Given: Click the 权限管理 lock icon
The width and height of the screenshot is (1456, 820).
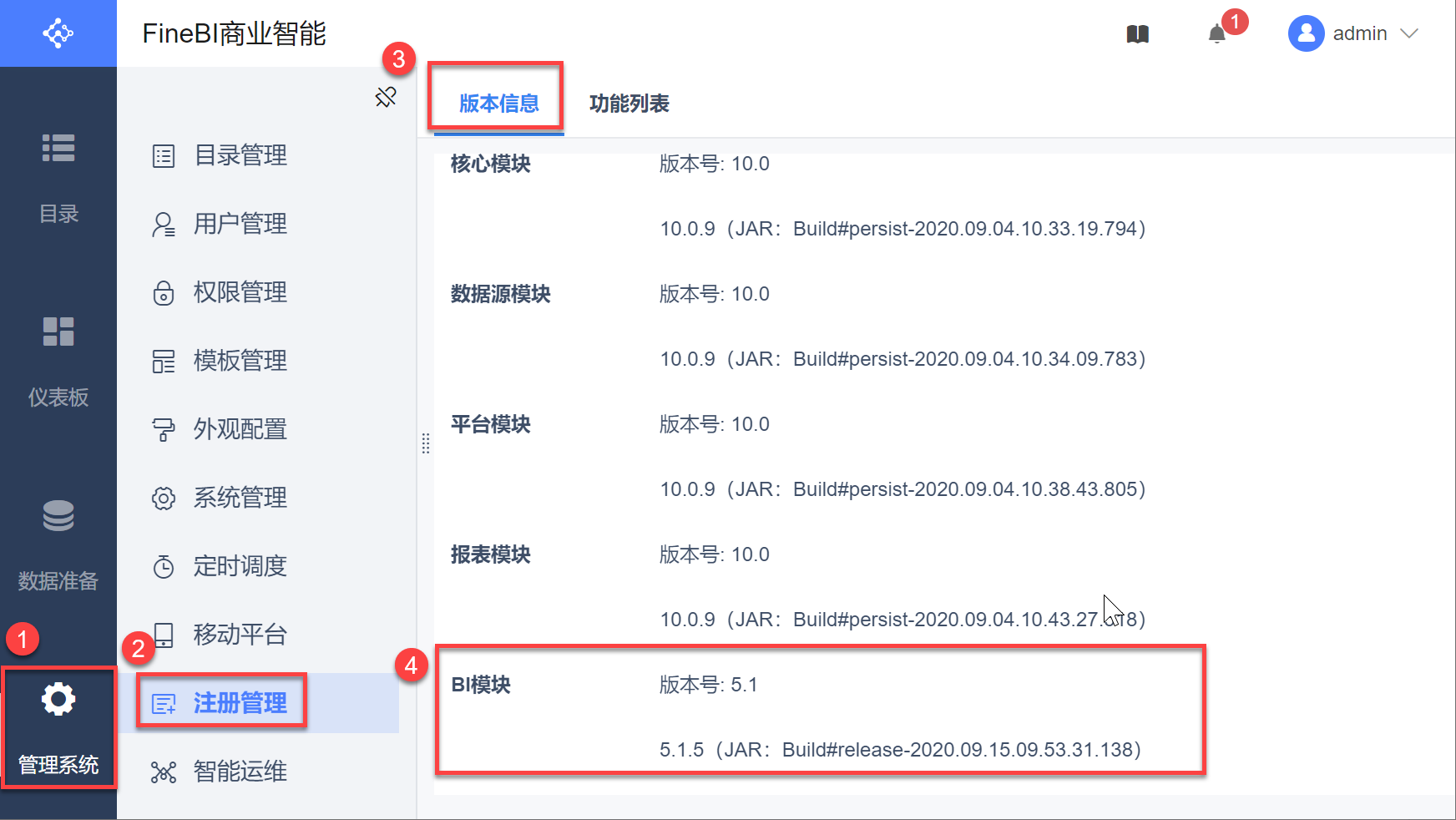Looking at the screenshot, I should click(x=164, y=293).
